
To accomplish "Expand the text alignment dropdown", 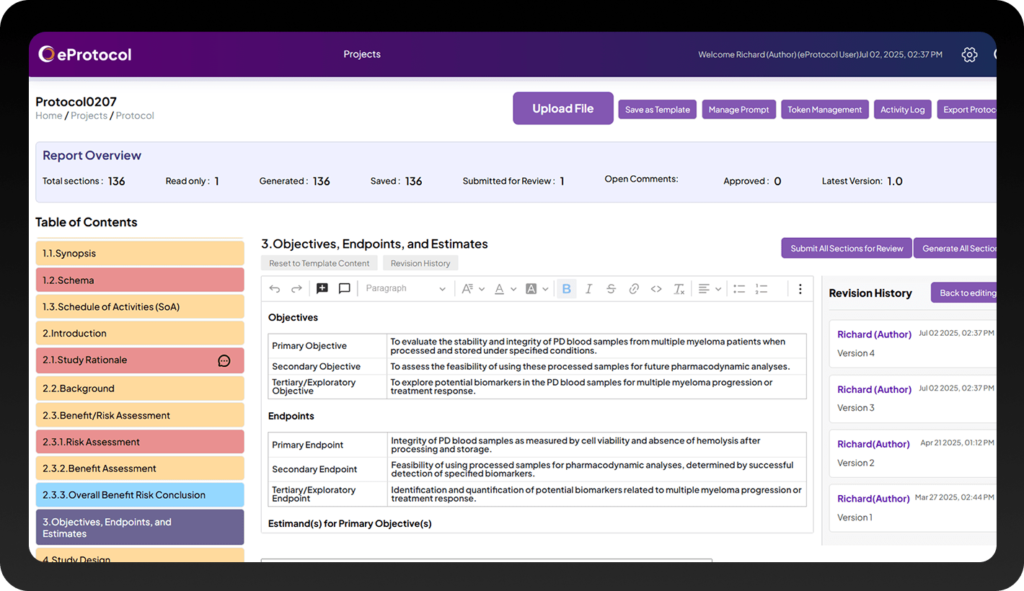I will pos(709,289).
